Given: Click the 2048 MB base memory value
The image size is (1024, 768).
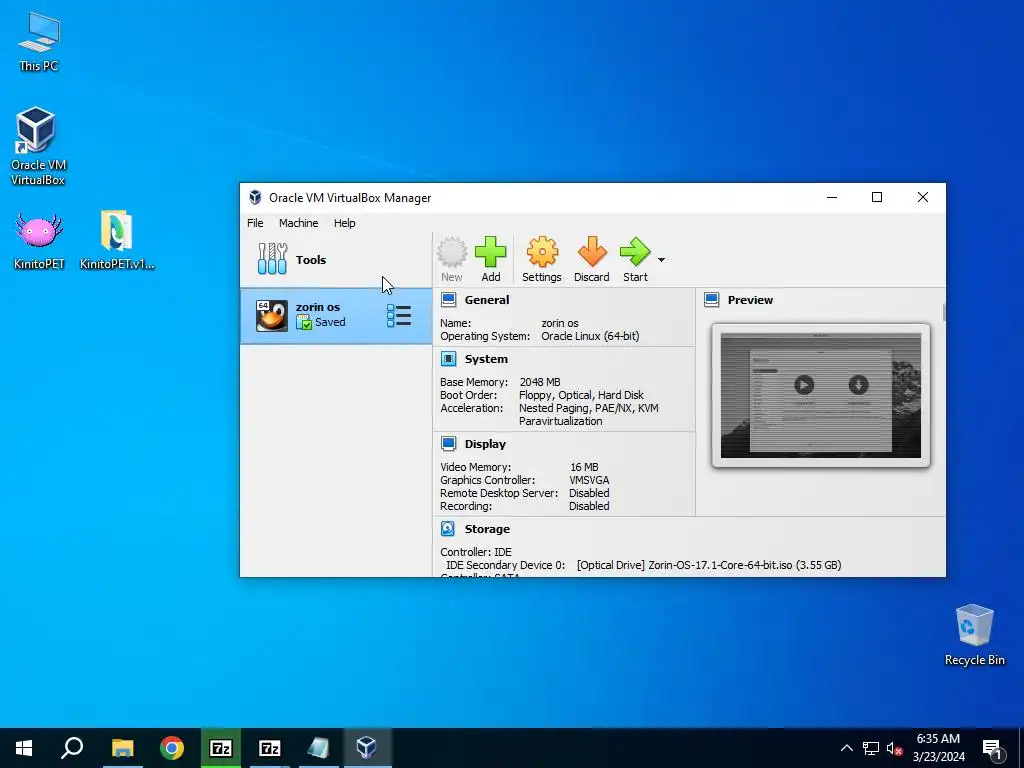Looking at the screenshot, I should coord(540,382).
